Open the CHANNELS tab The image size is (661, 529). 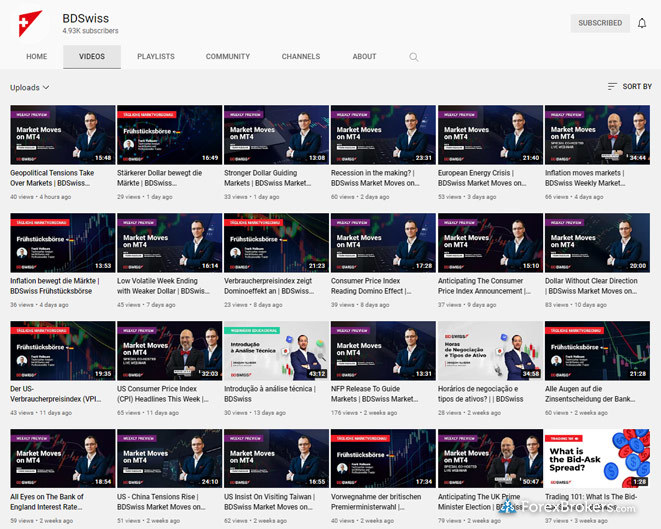point(301,56)
